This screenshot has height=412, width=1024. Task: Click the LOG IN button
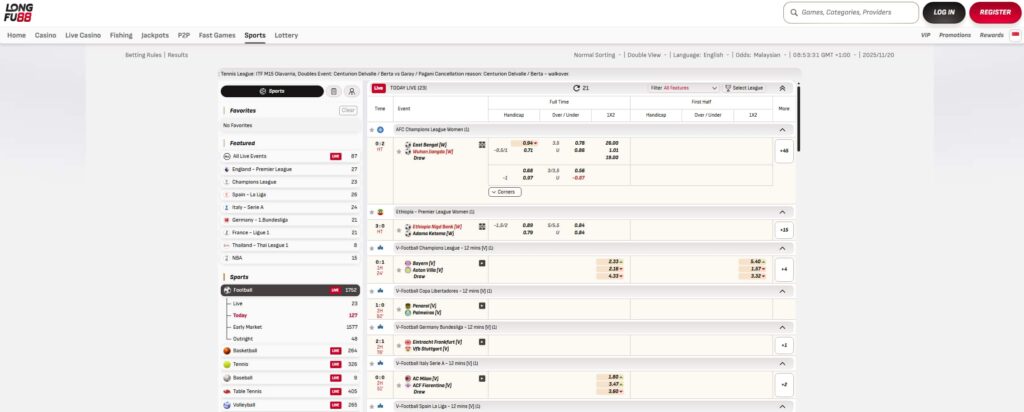944,12
